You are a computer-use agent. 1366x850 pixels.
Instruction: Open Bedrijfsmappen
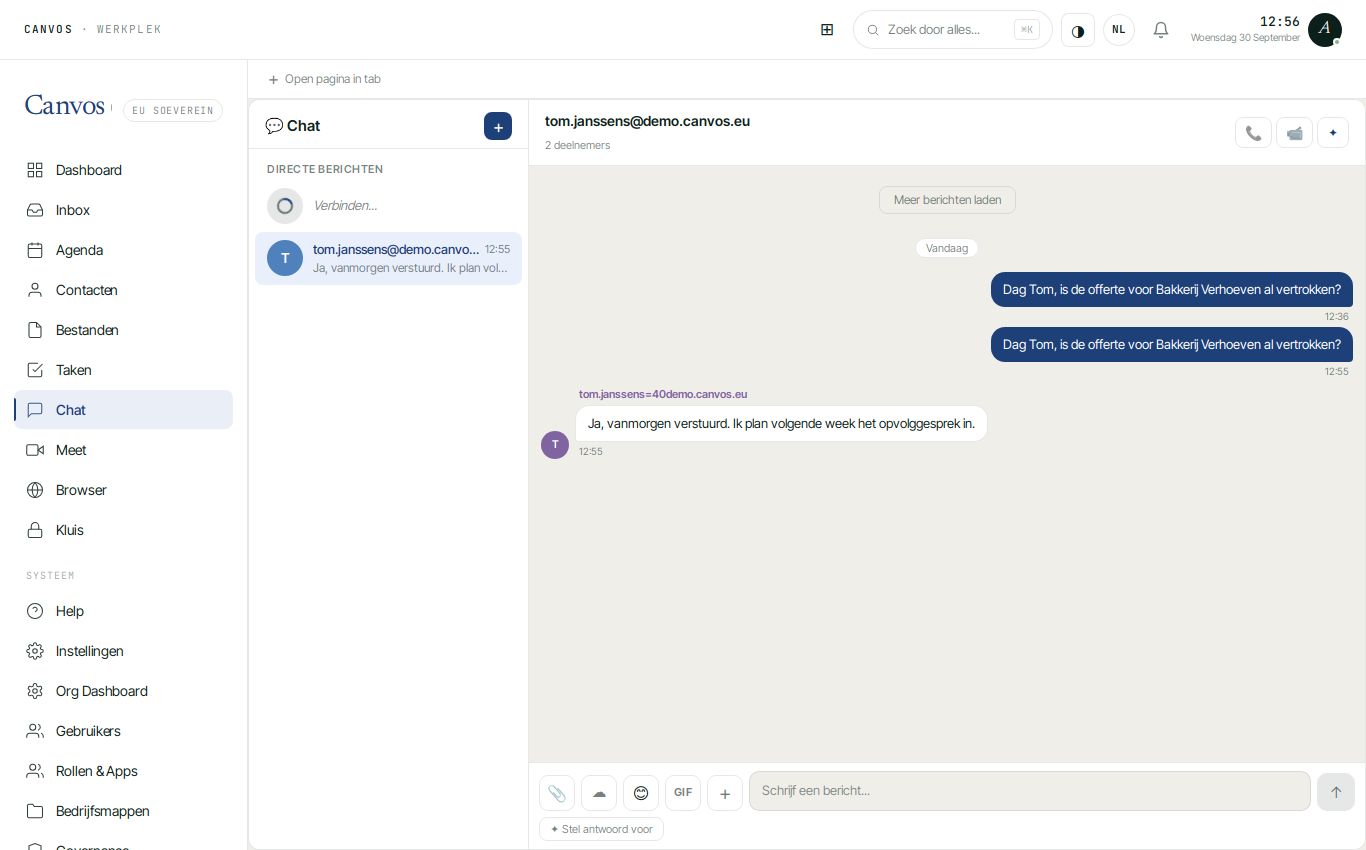(x=124, y=811)
